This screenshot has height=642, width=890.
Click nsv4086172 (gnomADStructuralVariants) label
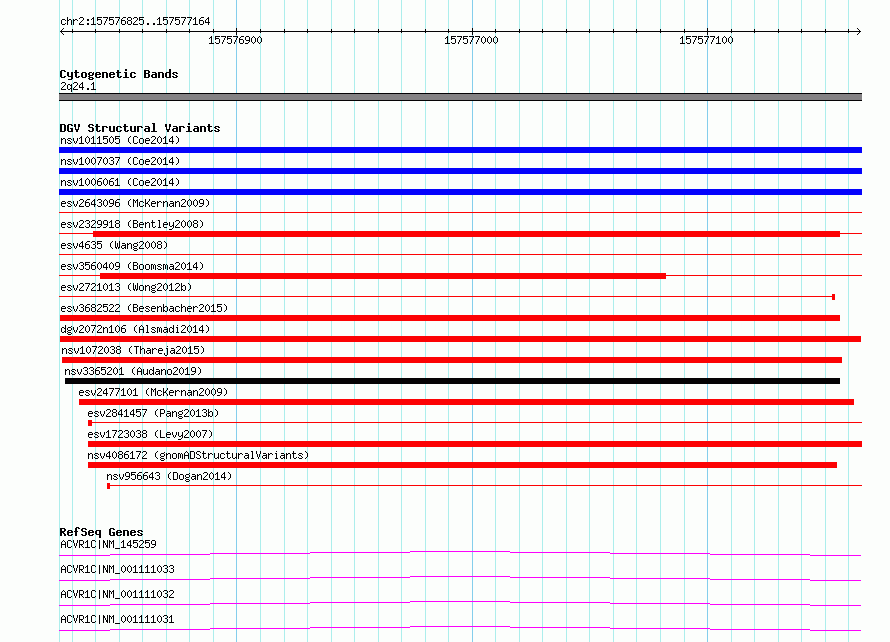(198, 455)
